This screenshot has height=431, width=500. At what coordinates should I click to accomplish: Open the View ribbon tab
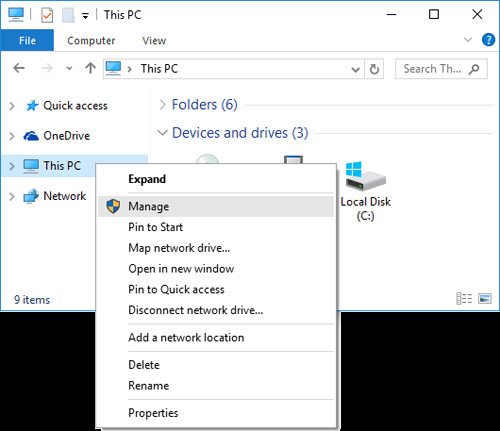click(x=154, y=40)
